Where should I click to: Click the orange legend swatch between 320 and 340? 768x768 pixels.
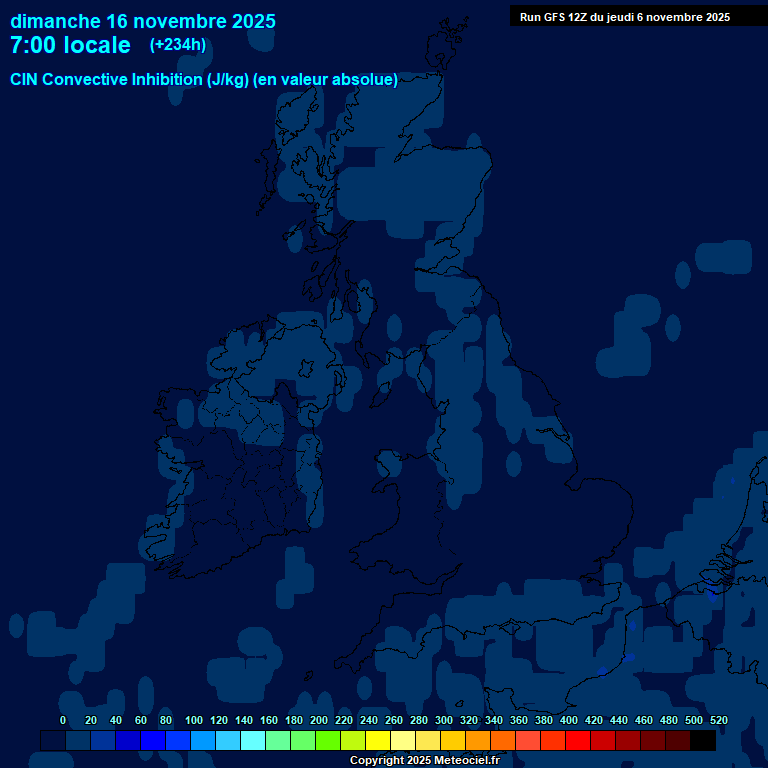tap(478, 740)
